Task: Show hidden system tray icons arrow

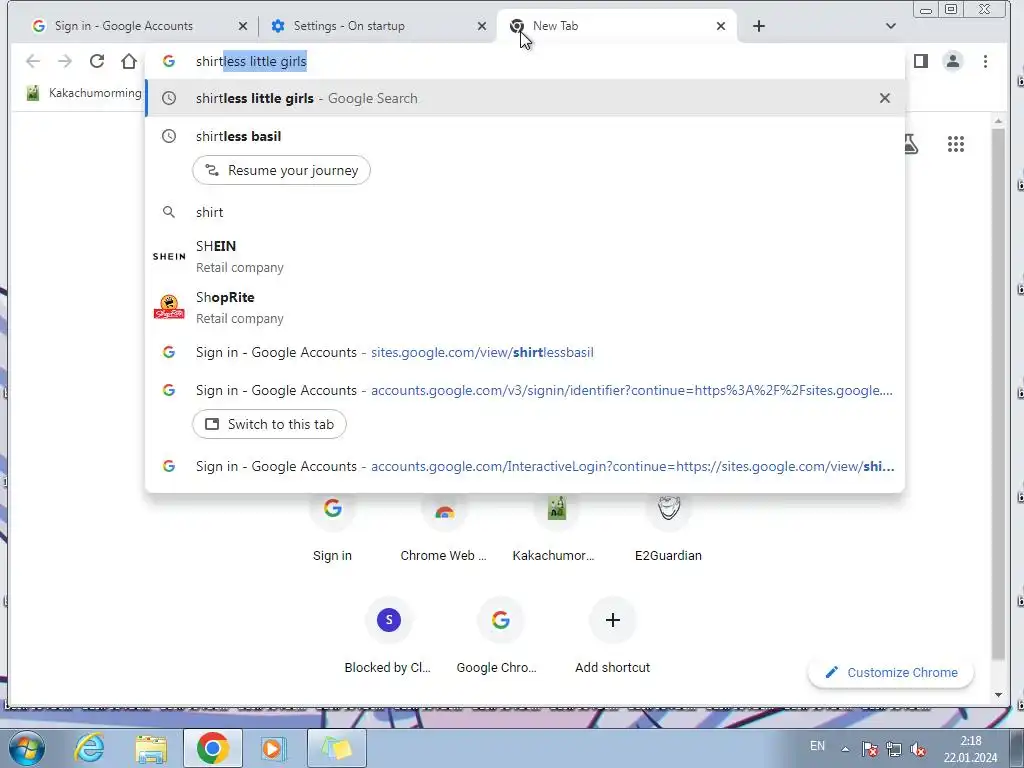Action: pos(845,749)
